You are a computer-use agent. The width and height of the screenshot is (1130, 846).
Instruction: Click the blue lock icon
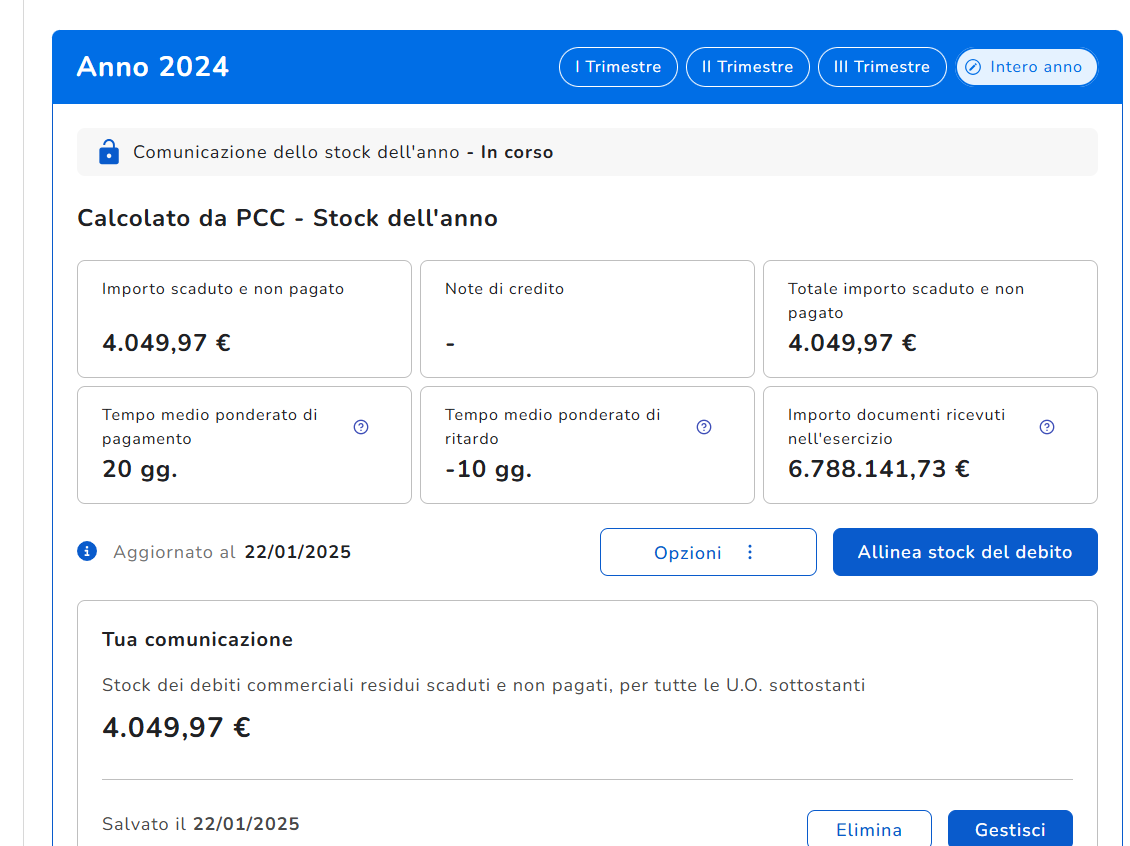click(x=108, y=152)
